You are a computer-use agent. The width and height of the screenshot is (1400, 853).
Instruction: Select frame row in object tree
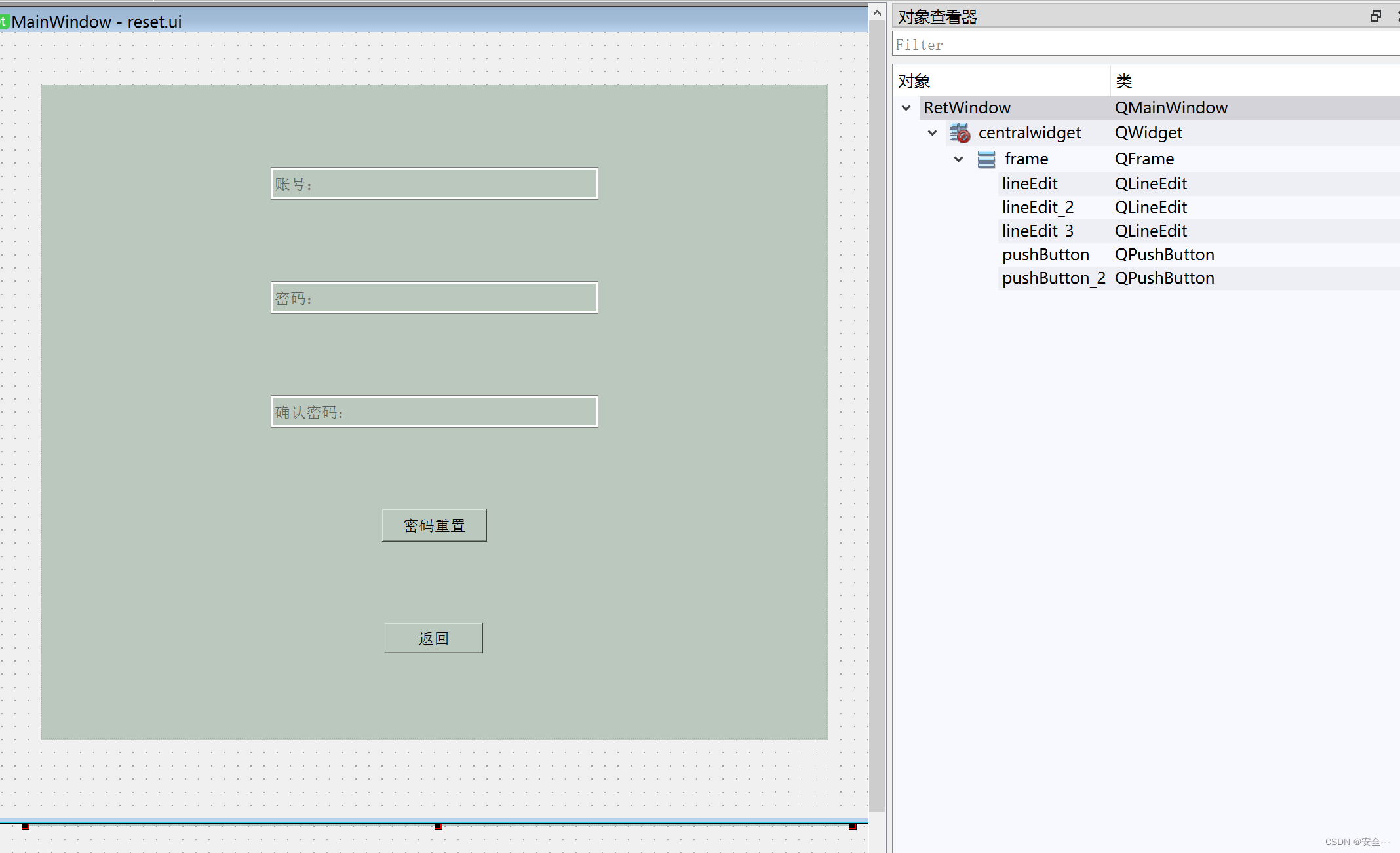click(1026, 159)
